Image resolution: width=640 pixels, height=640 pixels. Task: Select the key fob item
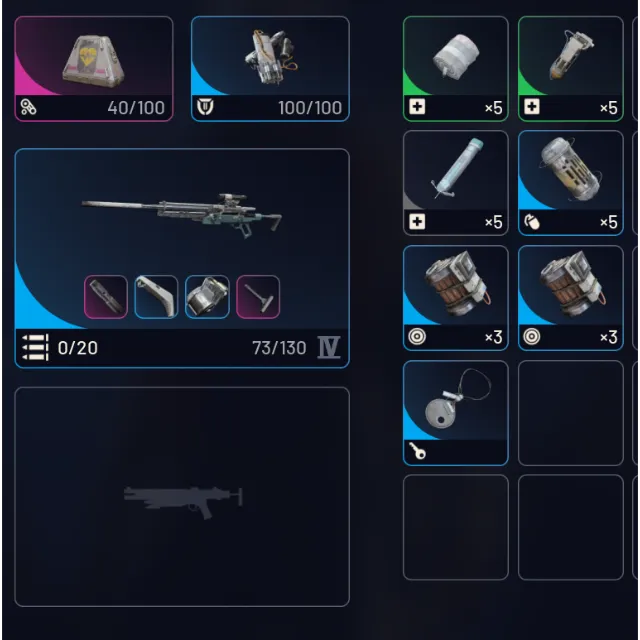click(456, 413)
